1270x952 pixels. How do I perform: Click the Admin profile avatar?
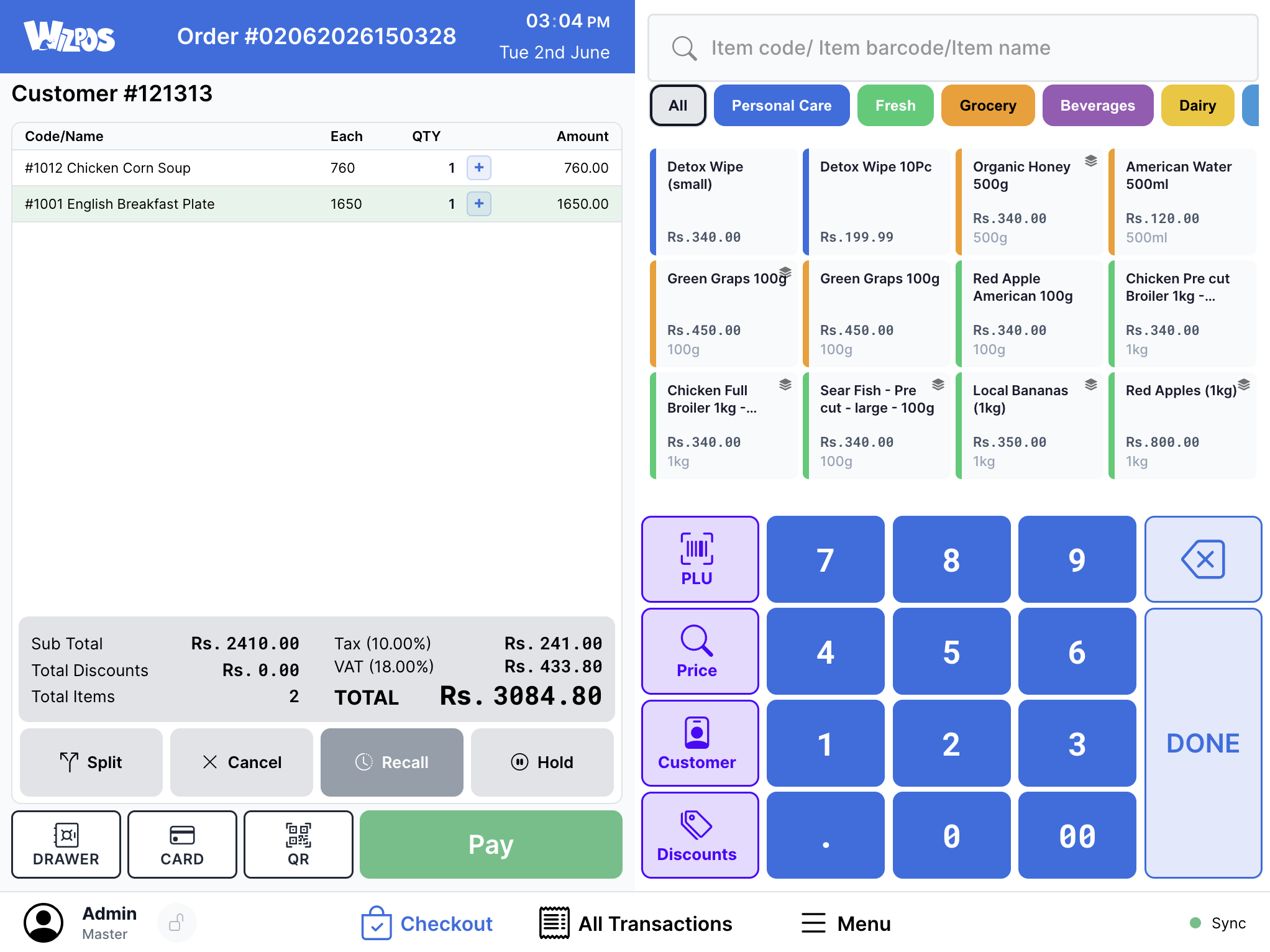(43, 923)
